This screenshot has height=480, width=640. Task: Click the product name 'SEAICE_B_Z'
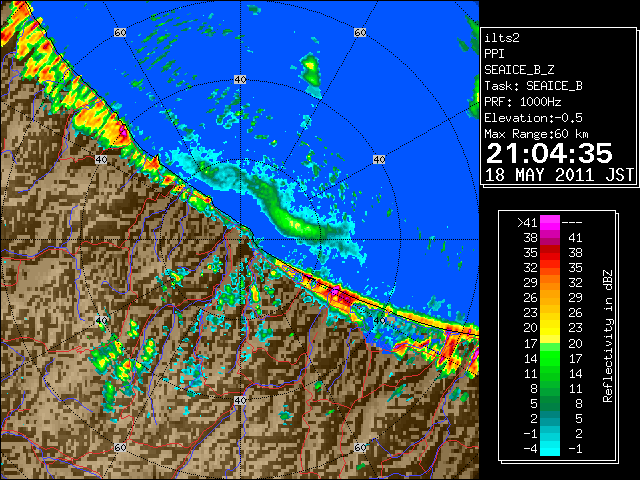point(519,70)
